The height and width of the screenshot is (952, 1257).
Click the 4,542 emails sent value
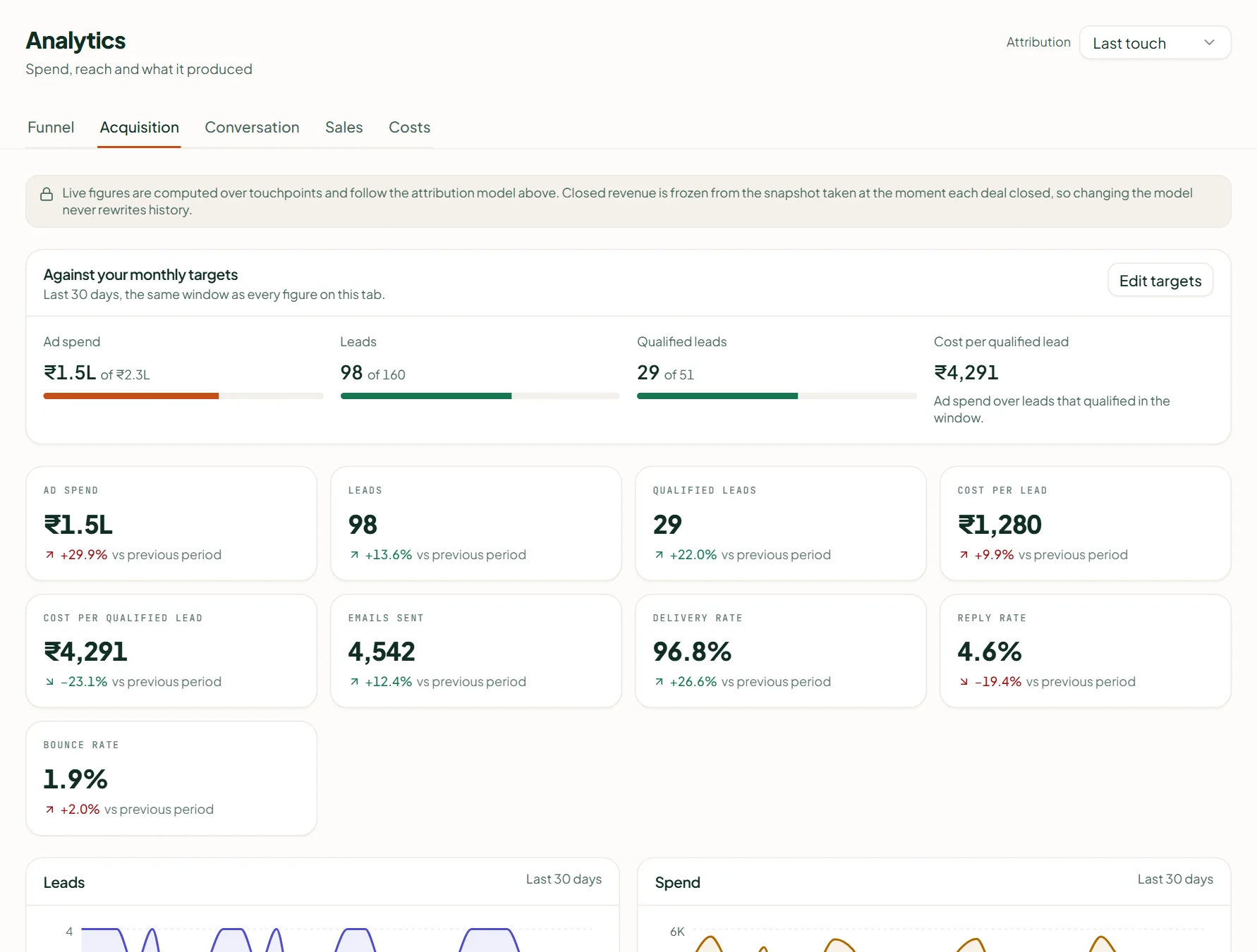point(382,652)
